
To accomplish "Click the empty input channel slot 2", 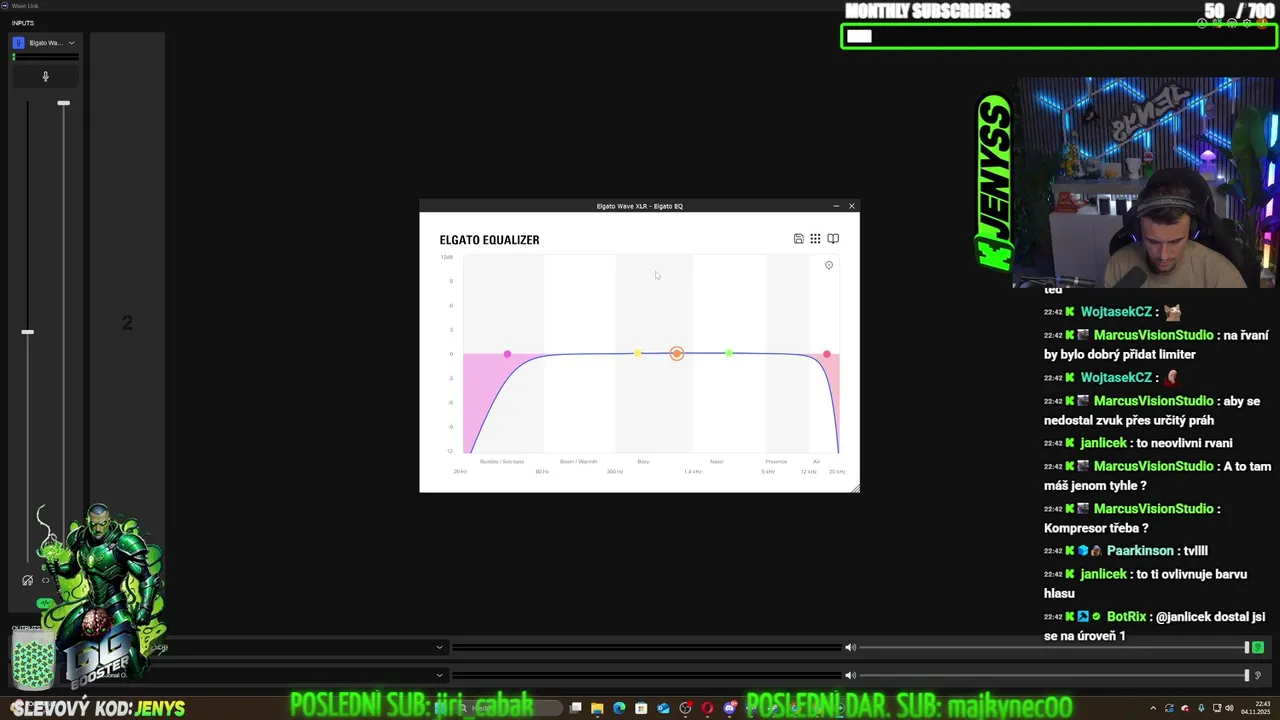I will point(127,323).
